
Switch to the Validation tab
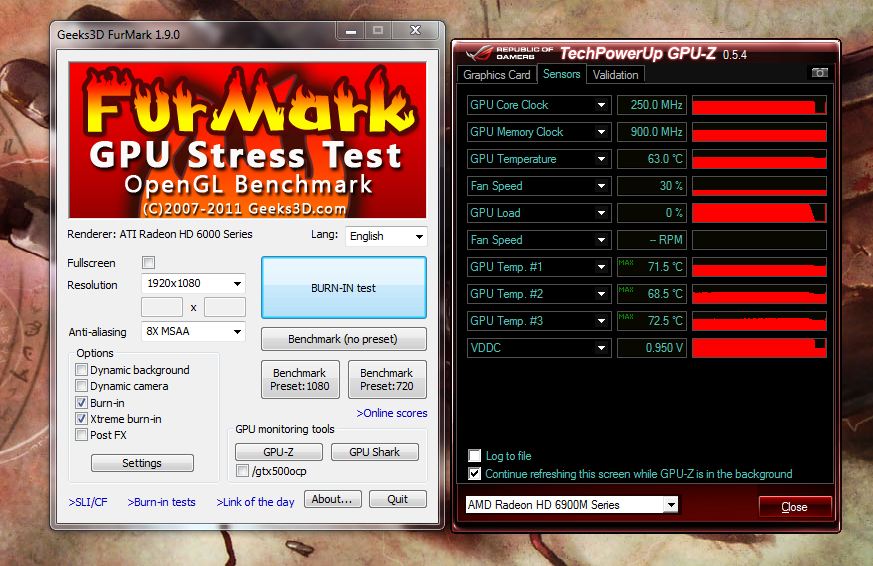(x=615, y=75)
